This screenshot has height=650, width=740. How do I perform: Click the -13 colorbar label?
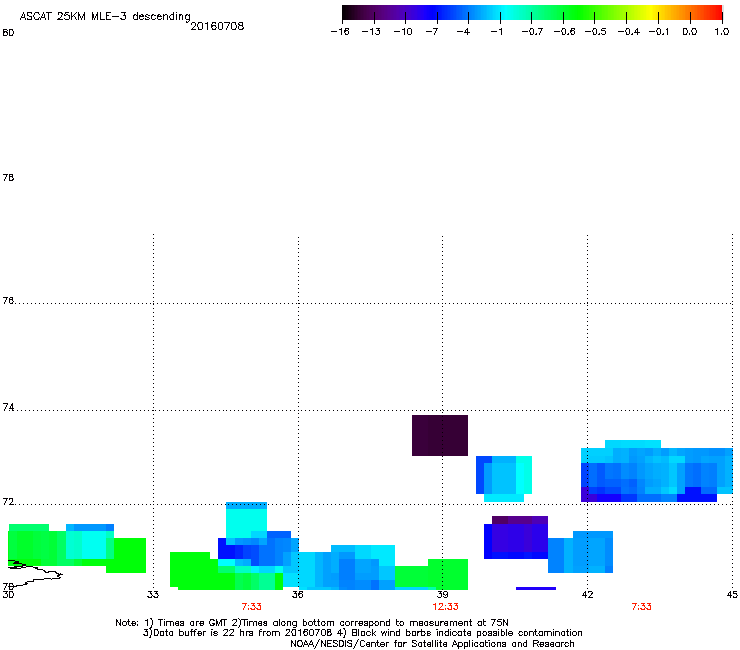pyautogui.click(x=371, y=32)
